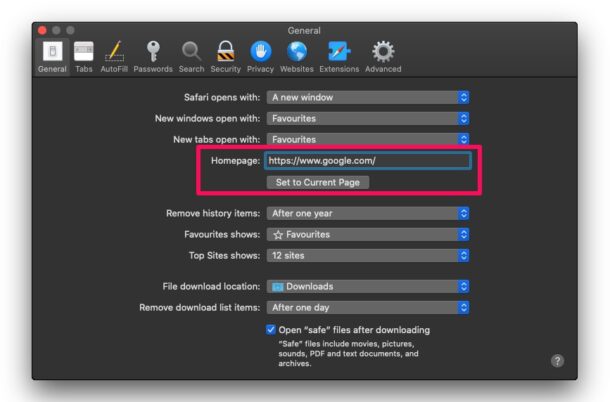This screenshot has height=402, width=610.
Task: Open the 'New windows open with' dropdown
Action: [x=368, y=118]
